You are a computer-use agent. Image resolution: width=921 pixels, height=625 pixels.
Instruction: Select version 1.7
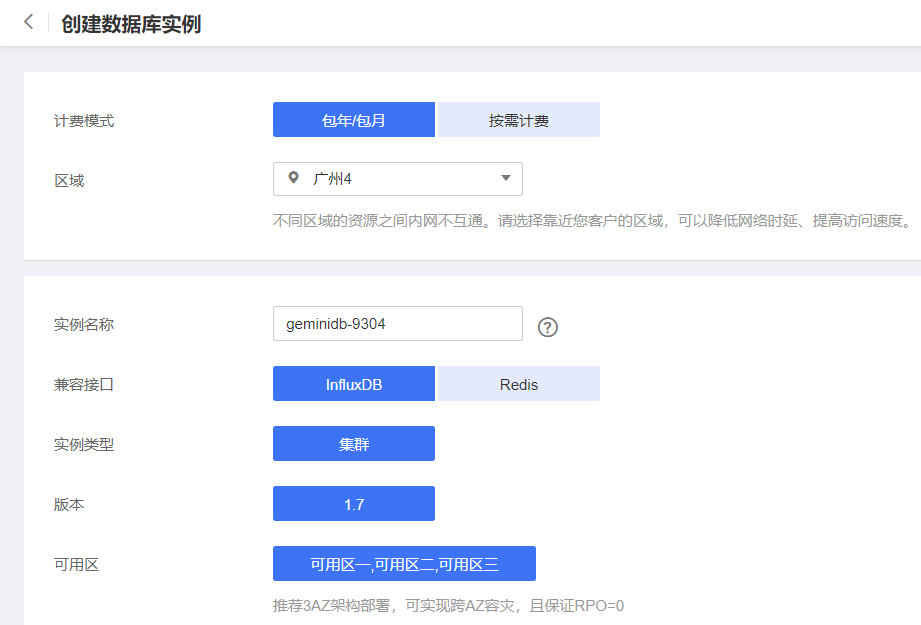pos(354,504)
